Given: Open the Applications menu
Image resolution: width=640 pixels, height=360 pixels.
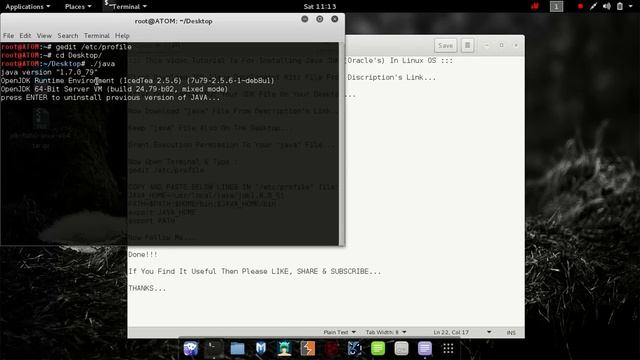Looking at the screenshot, I should pos(28,7).
